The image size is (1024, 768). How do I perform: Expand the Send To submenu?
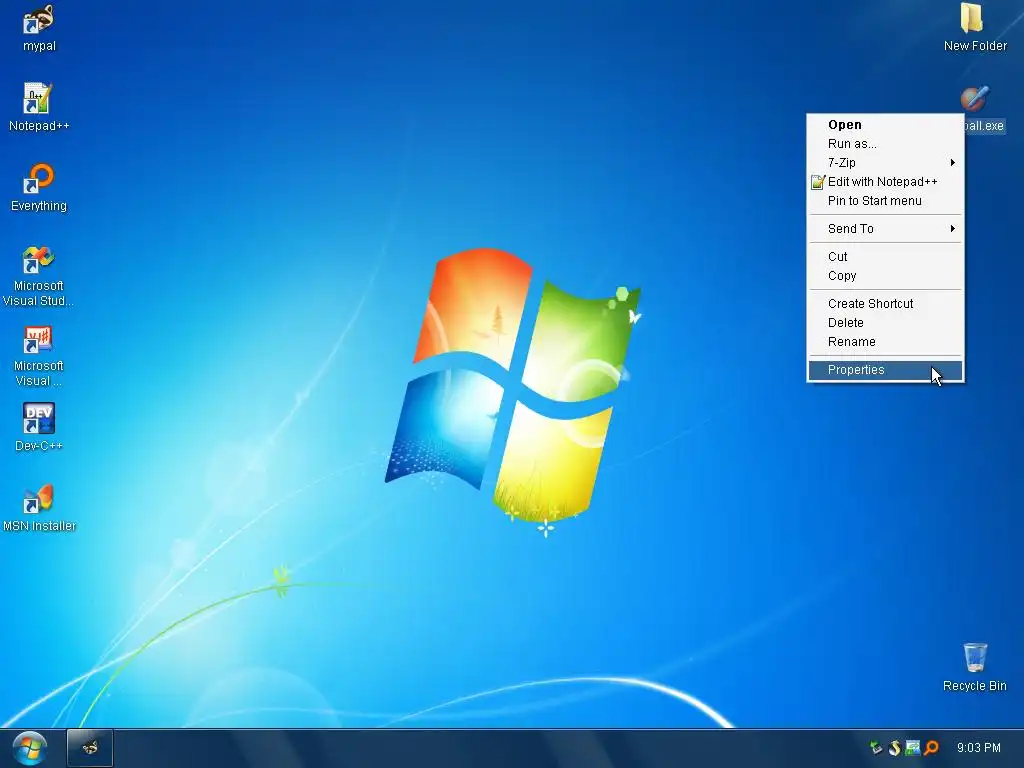885,229
